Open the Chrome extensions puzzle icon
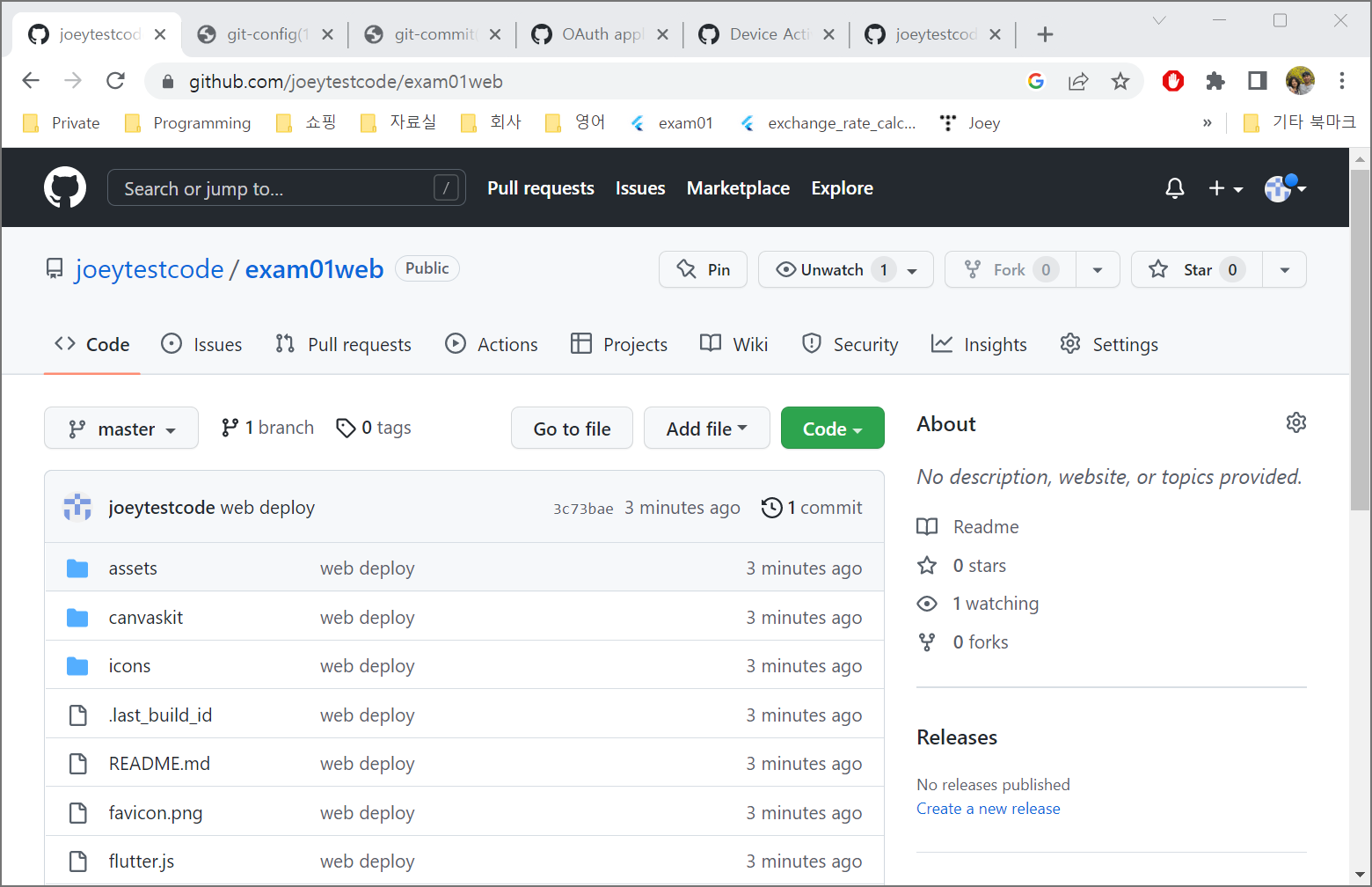The height and width of the screenshot is (887, 1372). pyautogui.click(x=1215, y=81)
